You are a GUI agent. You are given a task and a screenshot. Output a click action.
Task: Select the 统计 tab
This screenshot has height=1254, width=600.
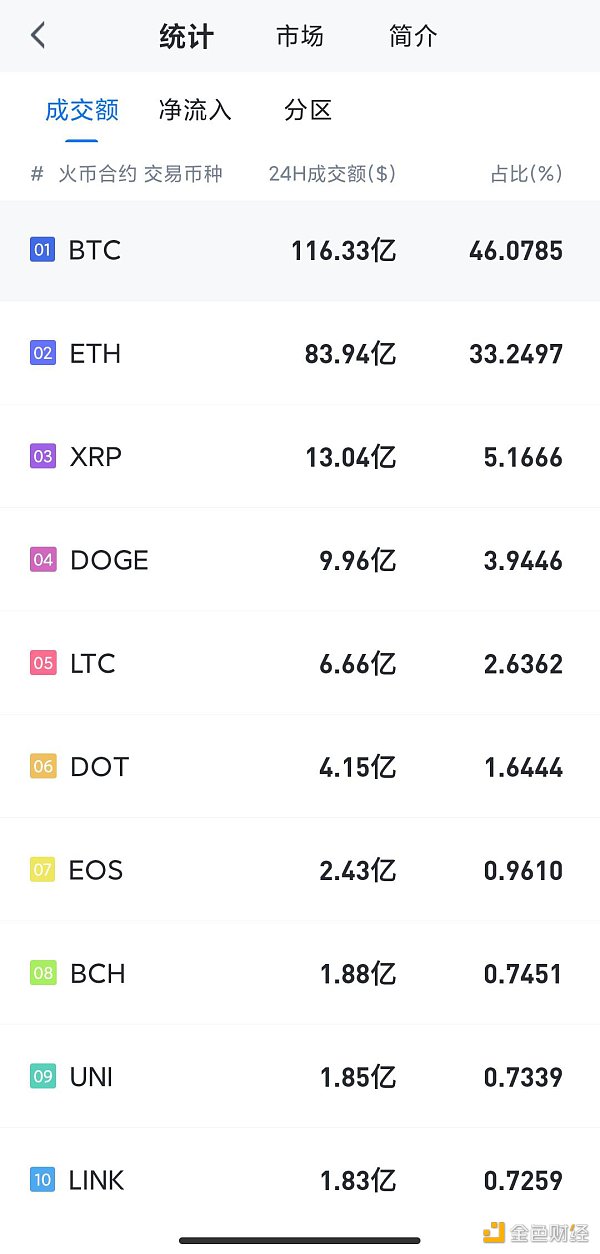pyautogui.click(x=187, y=37)
